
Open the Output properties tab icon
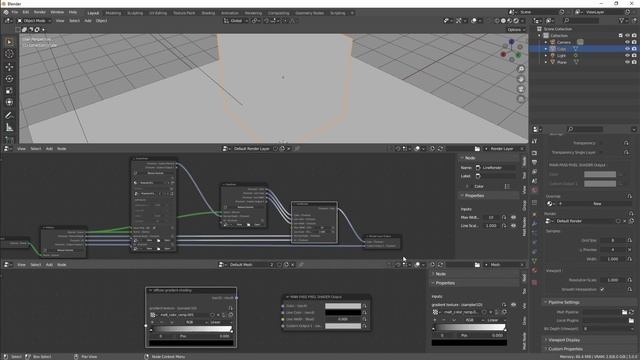(x=534, y=162)
